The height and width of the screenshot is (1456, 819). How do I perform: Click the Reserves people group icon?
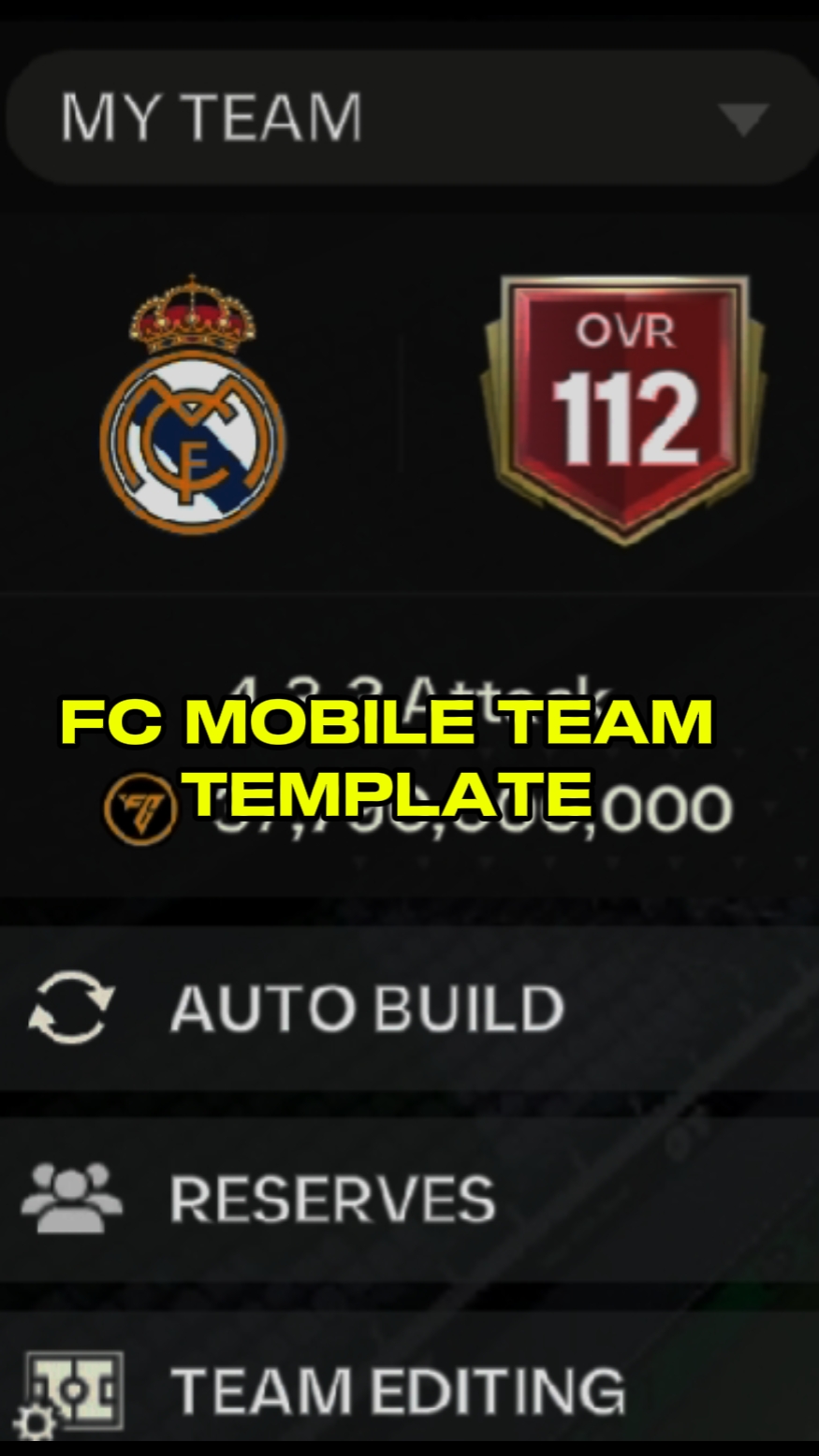tap(71, 1197)
